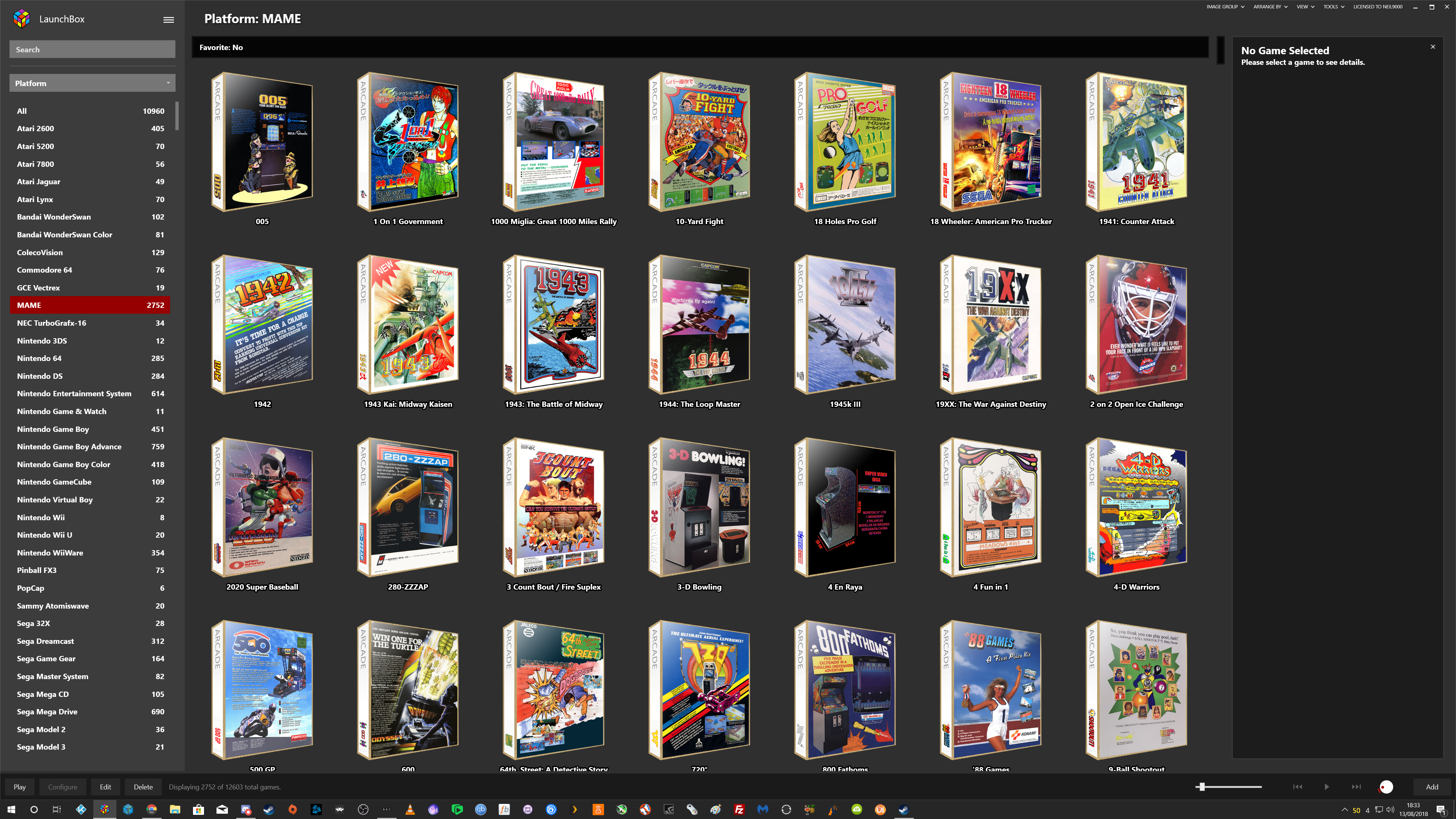Close the No Game Selected details panel

(x=1433, y=47)
